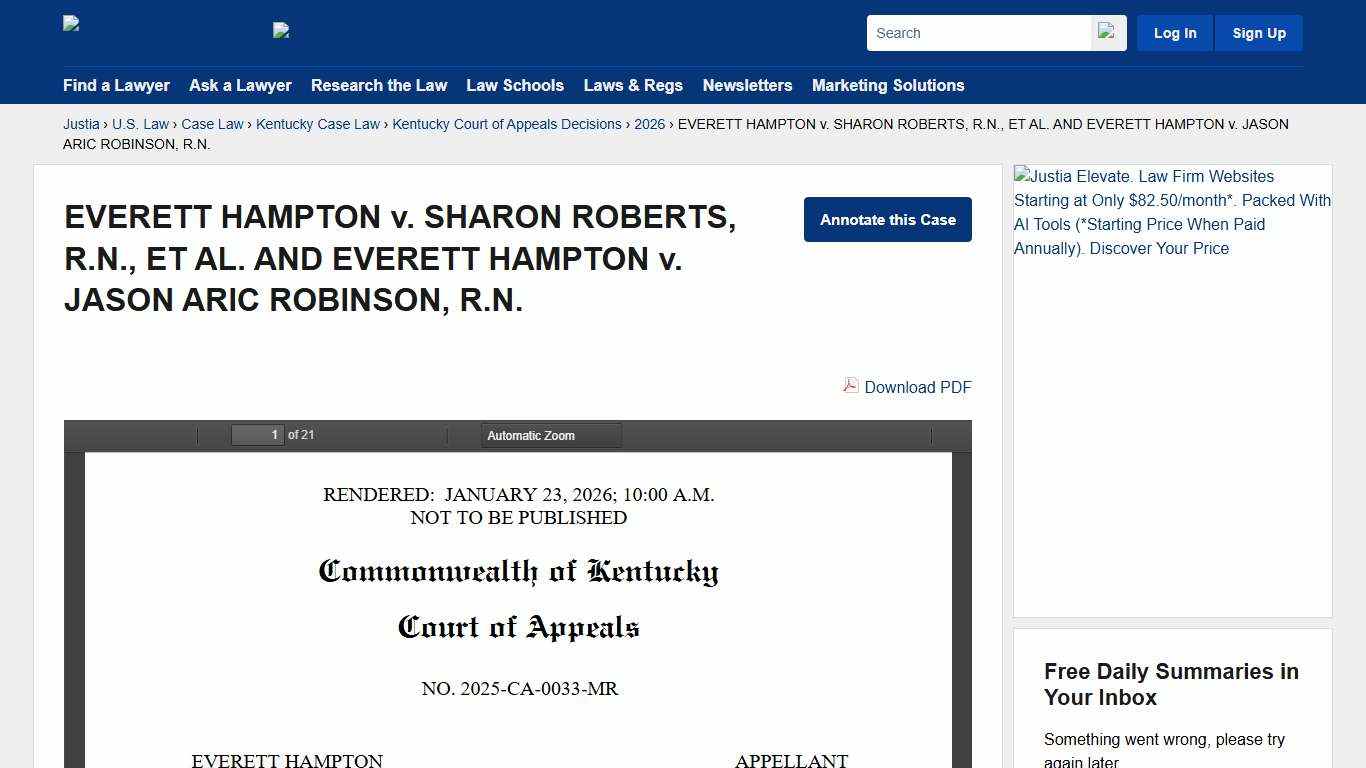Open the "Newsletters" menu
This screenshot has width=1366, height=768.
pos(747,86)
